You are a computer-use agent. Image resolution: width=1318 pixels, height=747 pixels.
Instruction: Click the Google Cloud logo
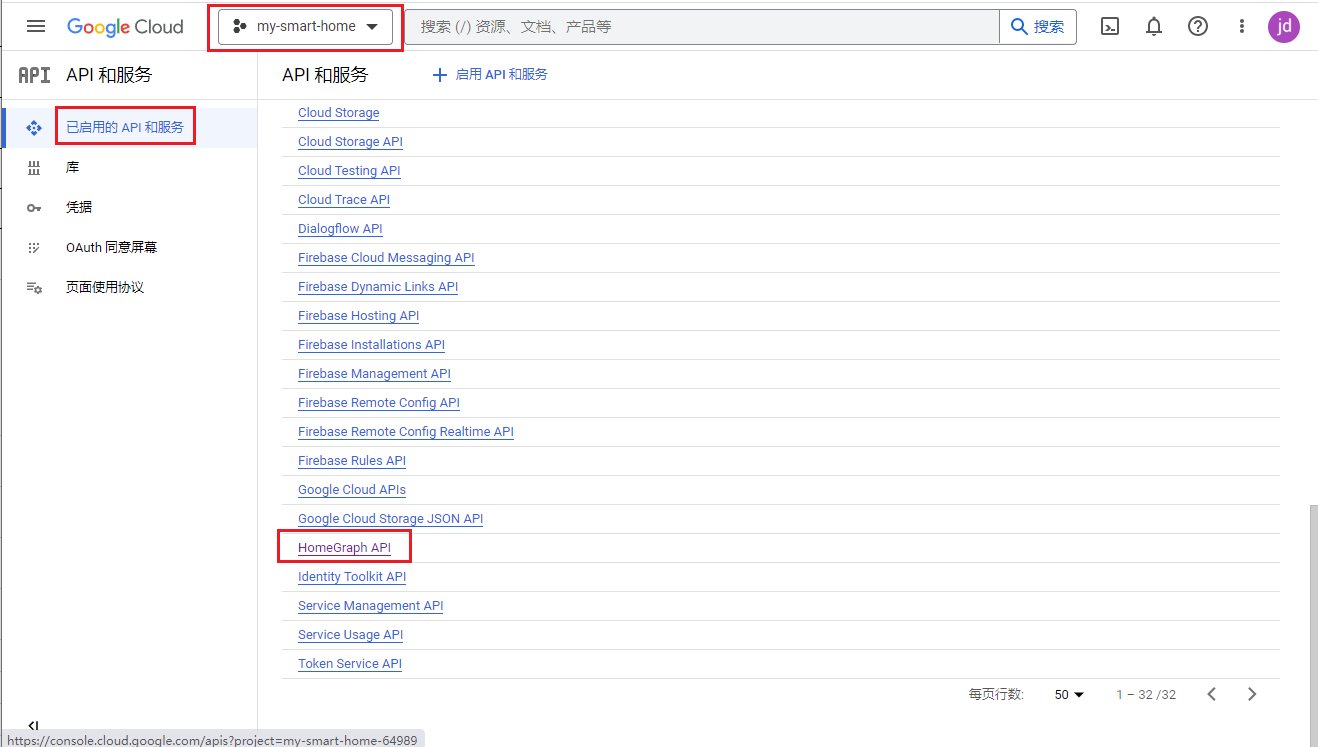[125, 27]
